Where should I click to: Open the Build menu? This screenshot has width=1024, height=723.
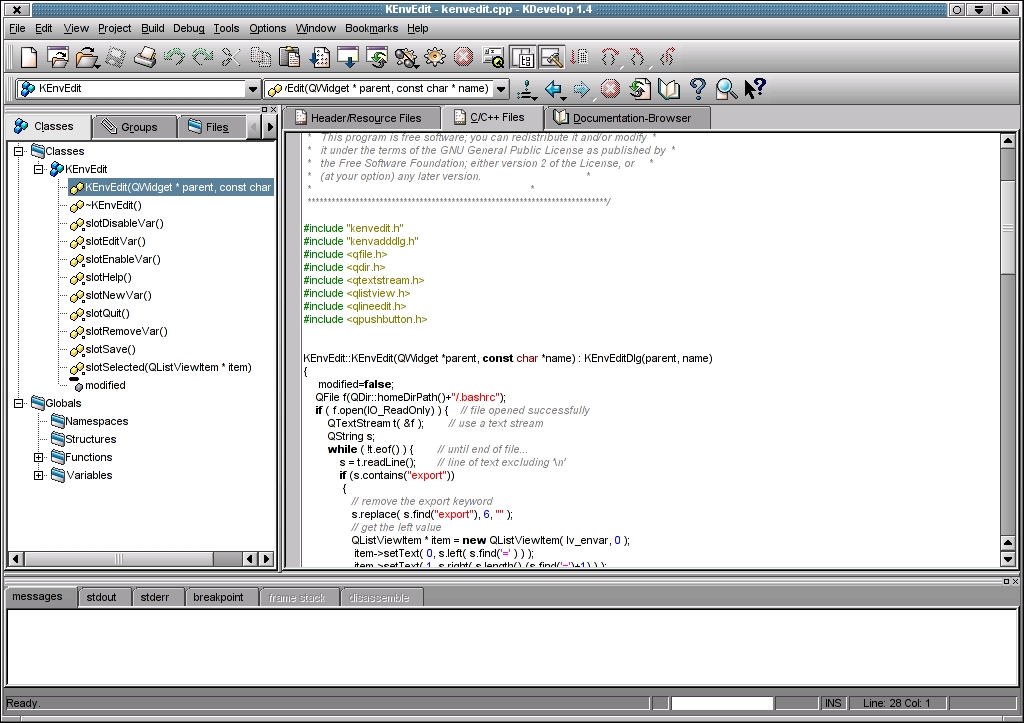[x=152, y=28]
